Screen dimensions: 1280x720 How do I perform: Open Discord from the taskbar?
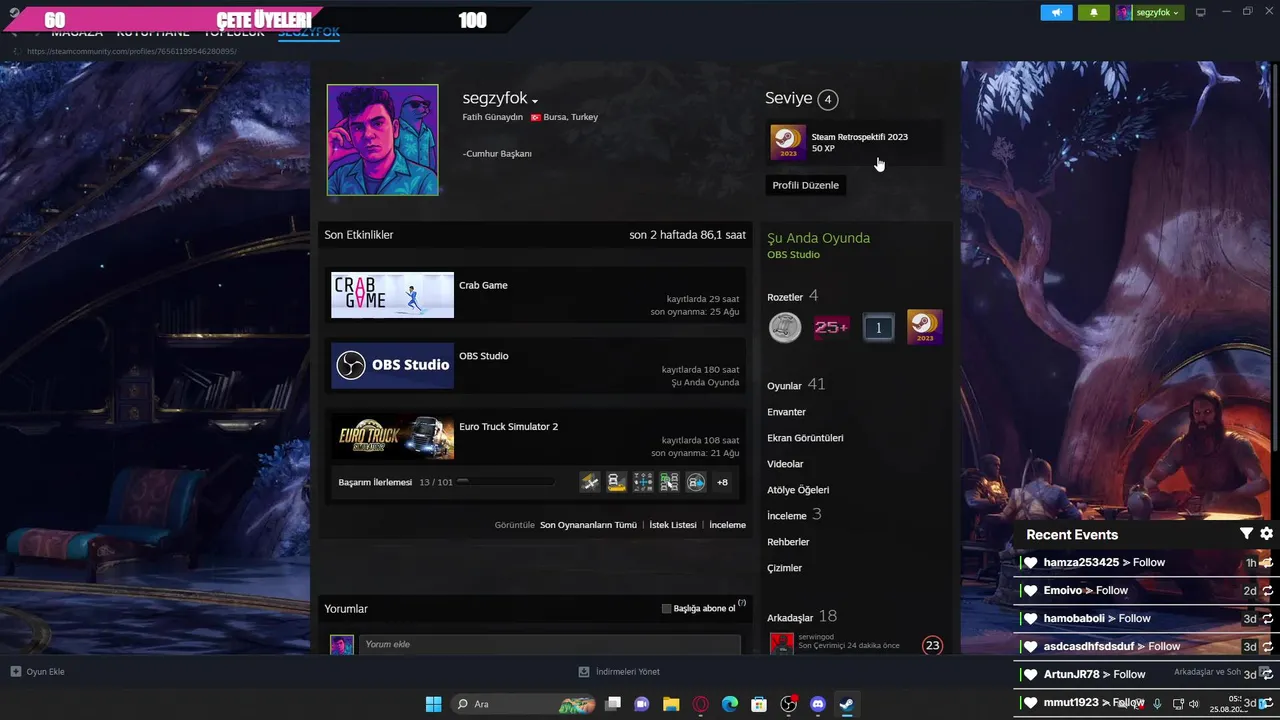tap(818, 704)
